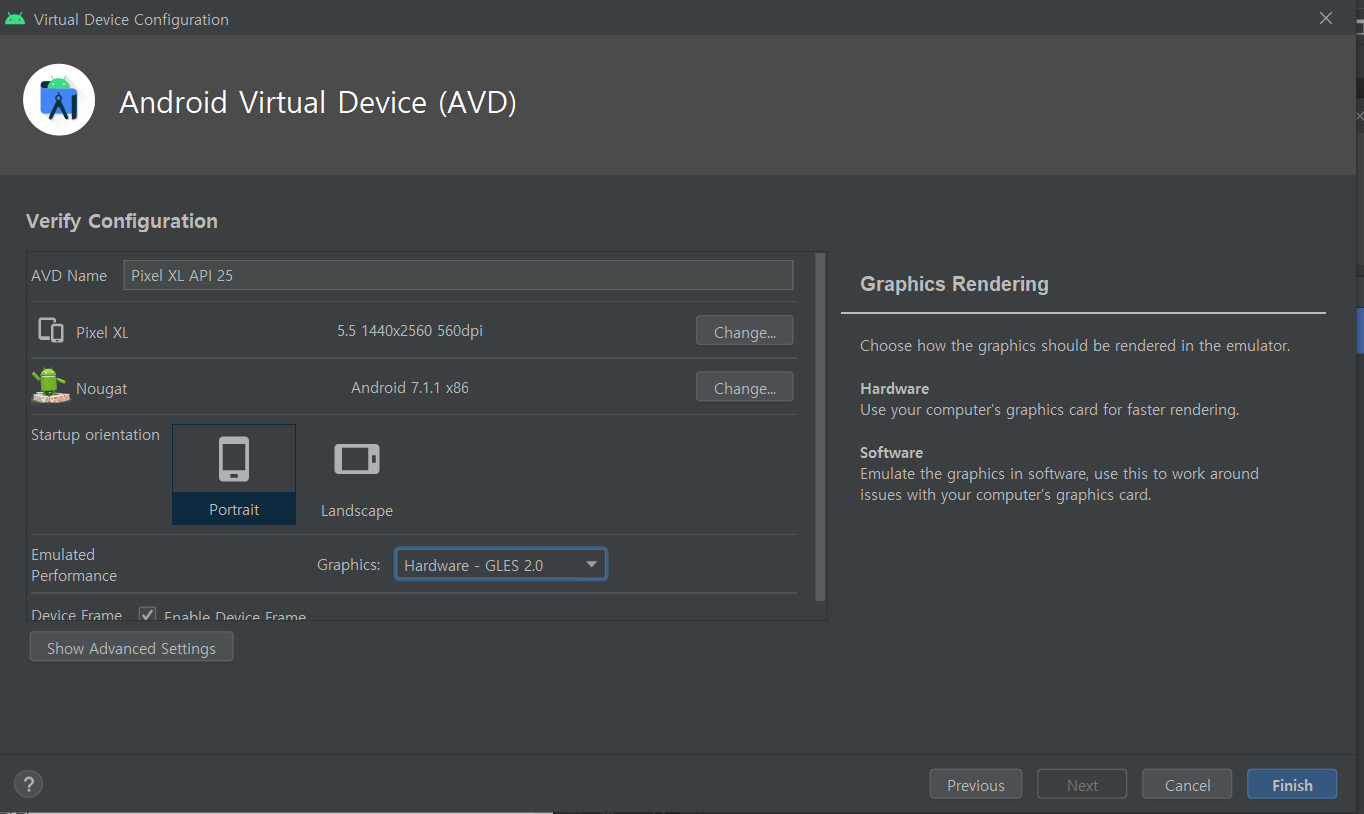Screen dimensions: 1364x814
Task: Close the Virtual Device Configuration window
Action: (1326, 18)
